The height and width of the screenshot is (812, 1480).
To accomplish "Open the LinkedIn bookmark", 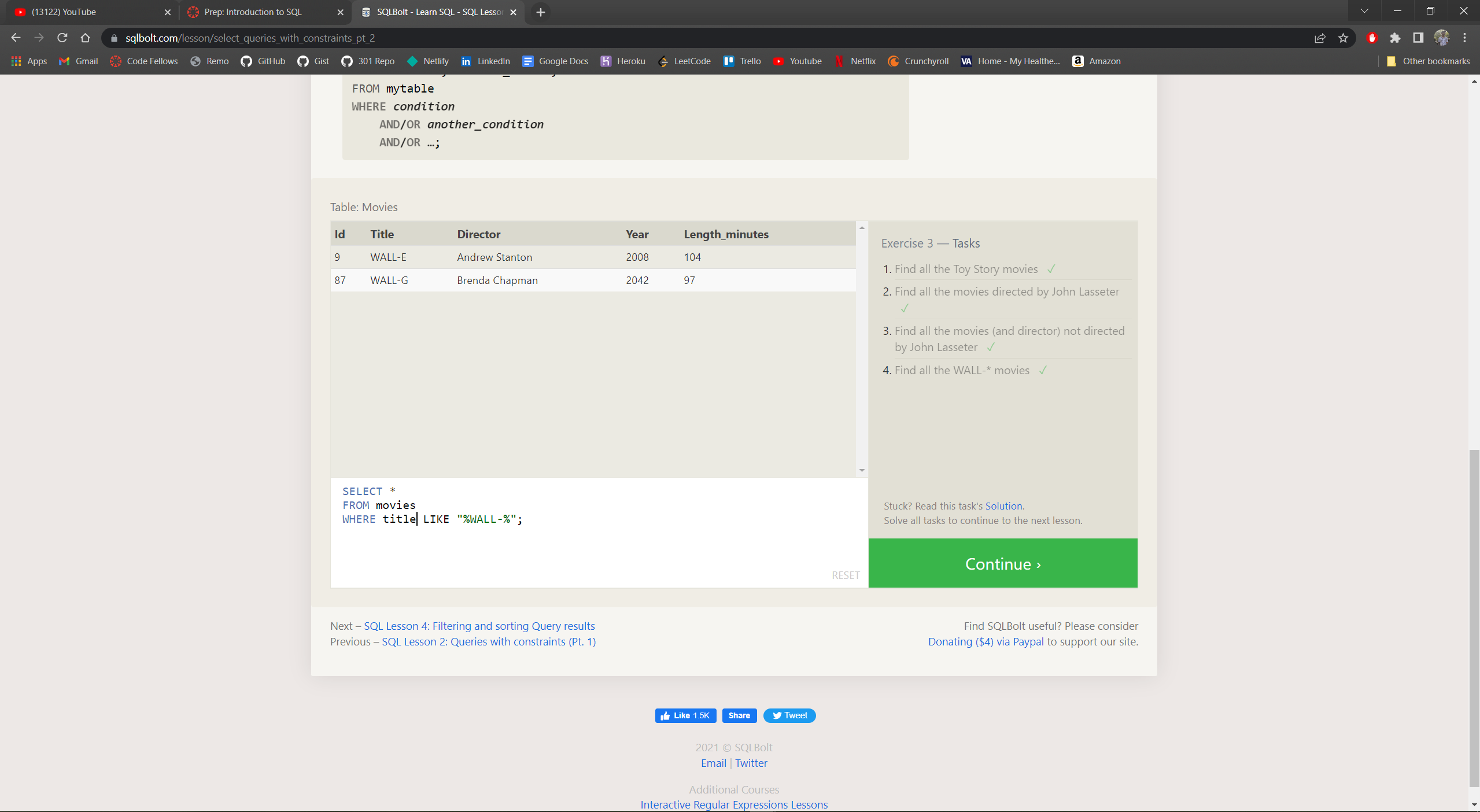I will click(485, 61).
